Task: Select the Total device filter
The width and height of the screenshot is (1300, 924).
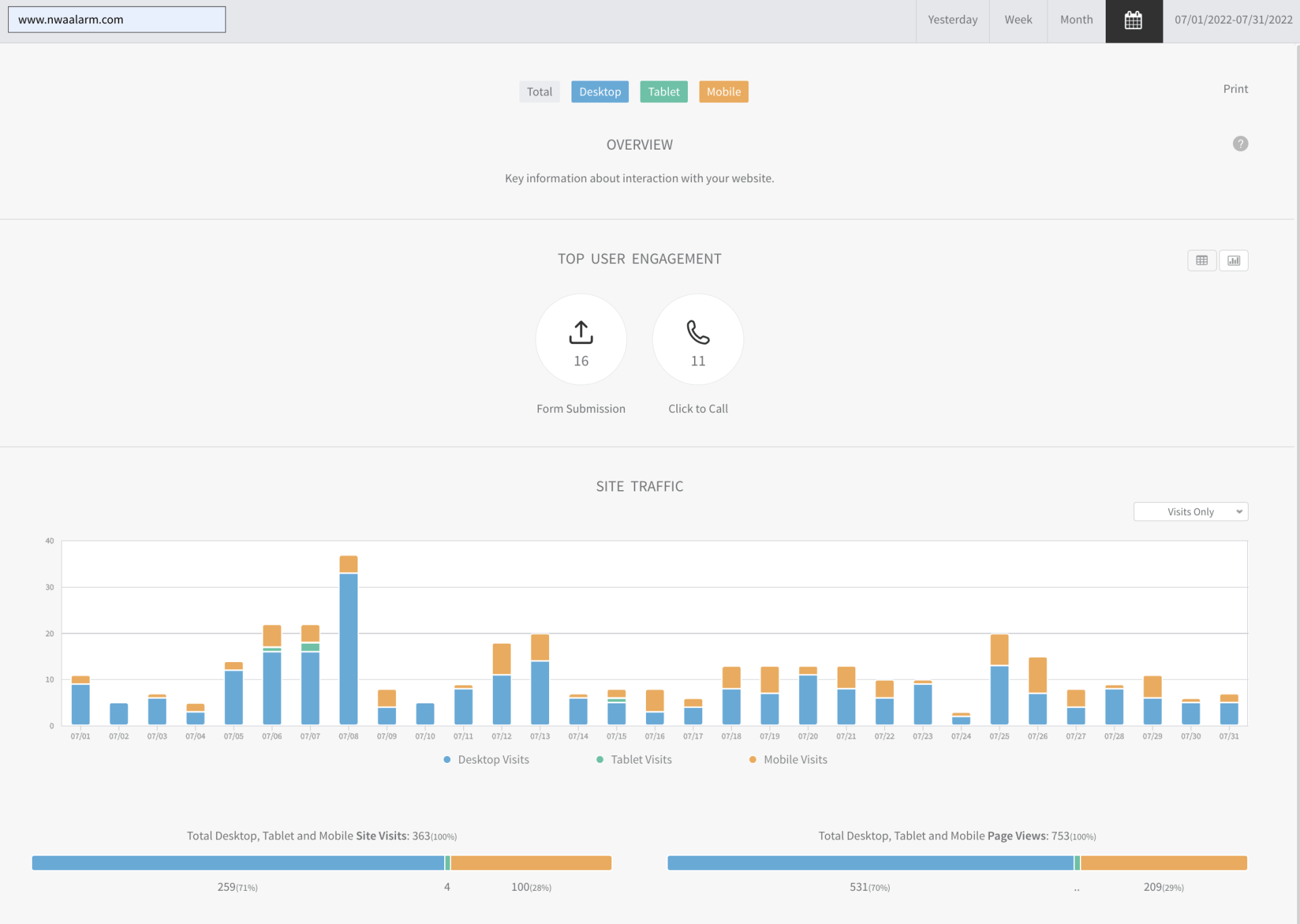Action: click(539, 92)
